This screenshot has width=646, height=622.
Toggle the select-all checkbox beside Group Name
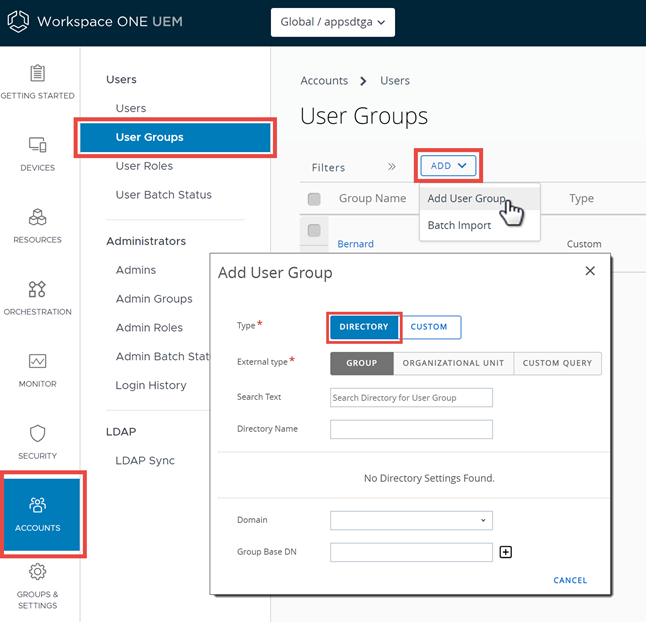coord(314,199)
